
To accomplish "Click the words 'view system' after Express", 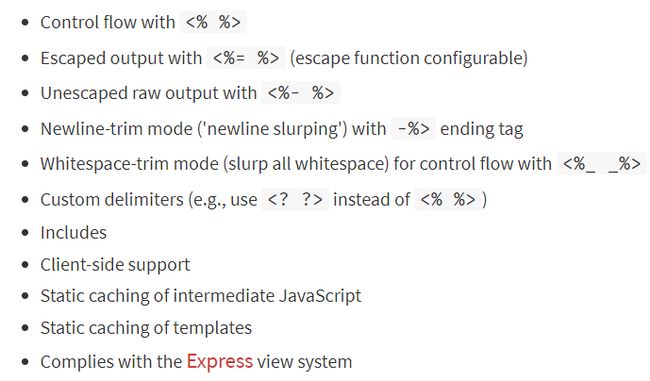I will pyautogui.click(x=305, y=362).
